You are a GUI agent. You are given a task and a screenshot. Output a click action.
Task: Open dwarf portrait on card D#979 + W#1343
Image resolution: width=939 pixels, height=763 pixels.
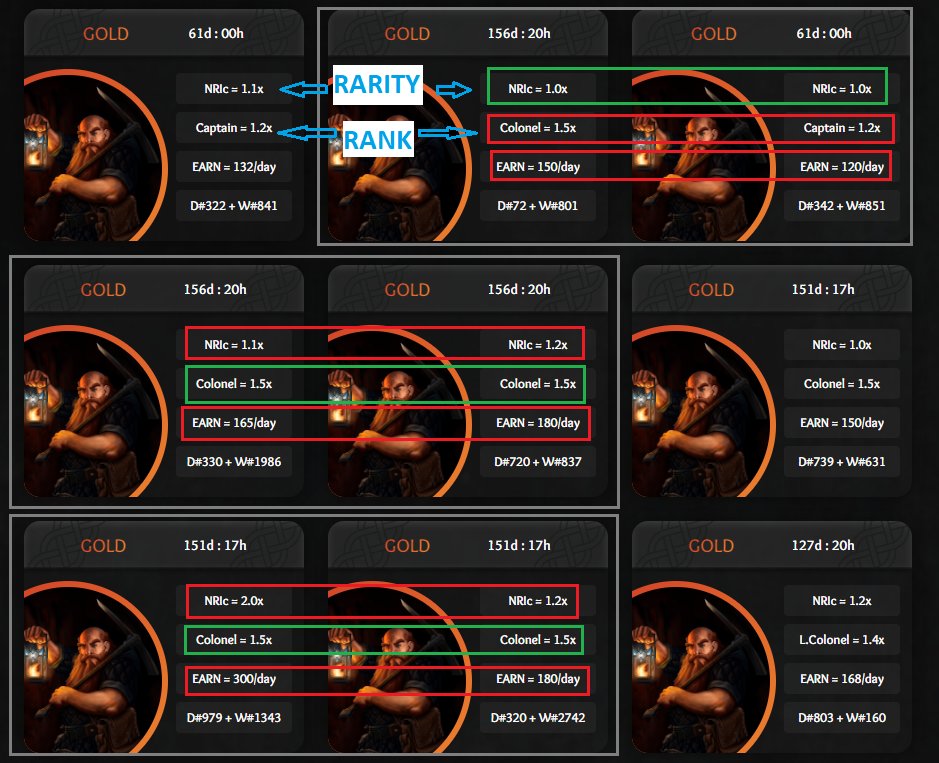pos(95,667)
